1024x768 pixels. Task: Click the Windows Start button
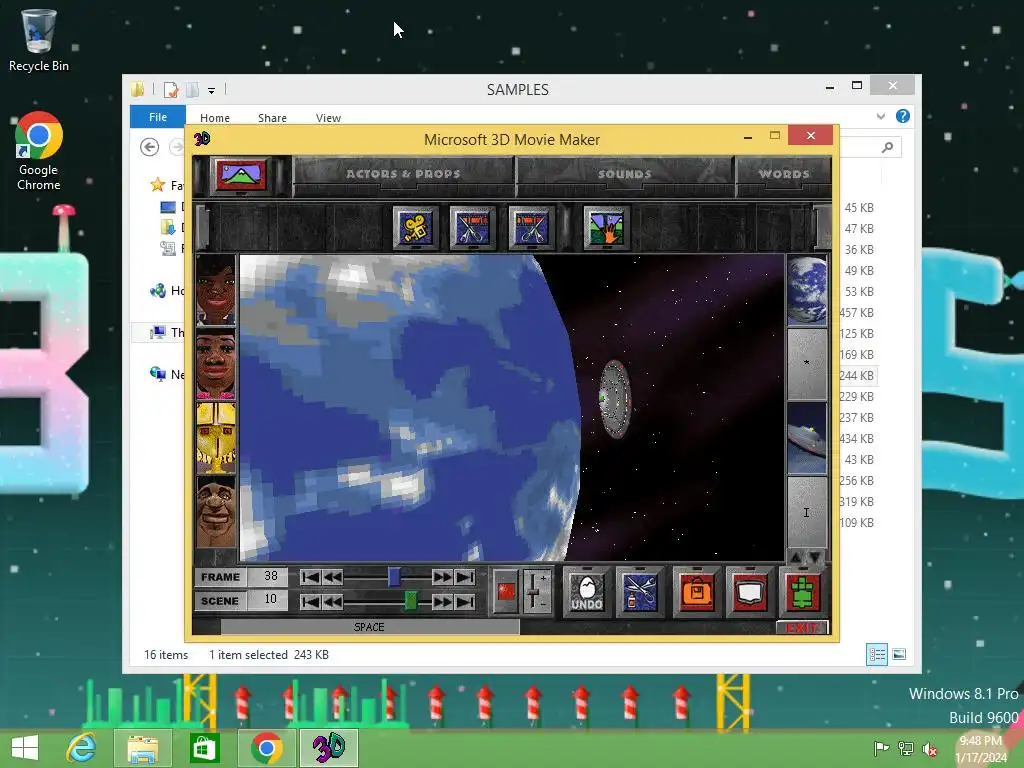tap(25, 748)
